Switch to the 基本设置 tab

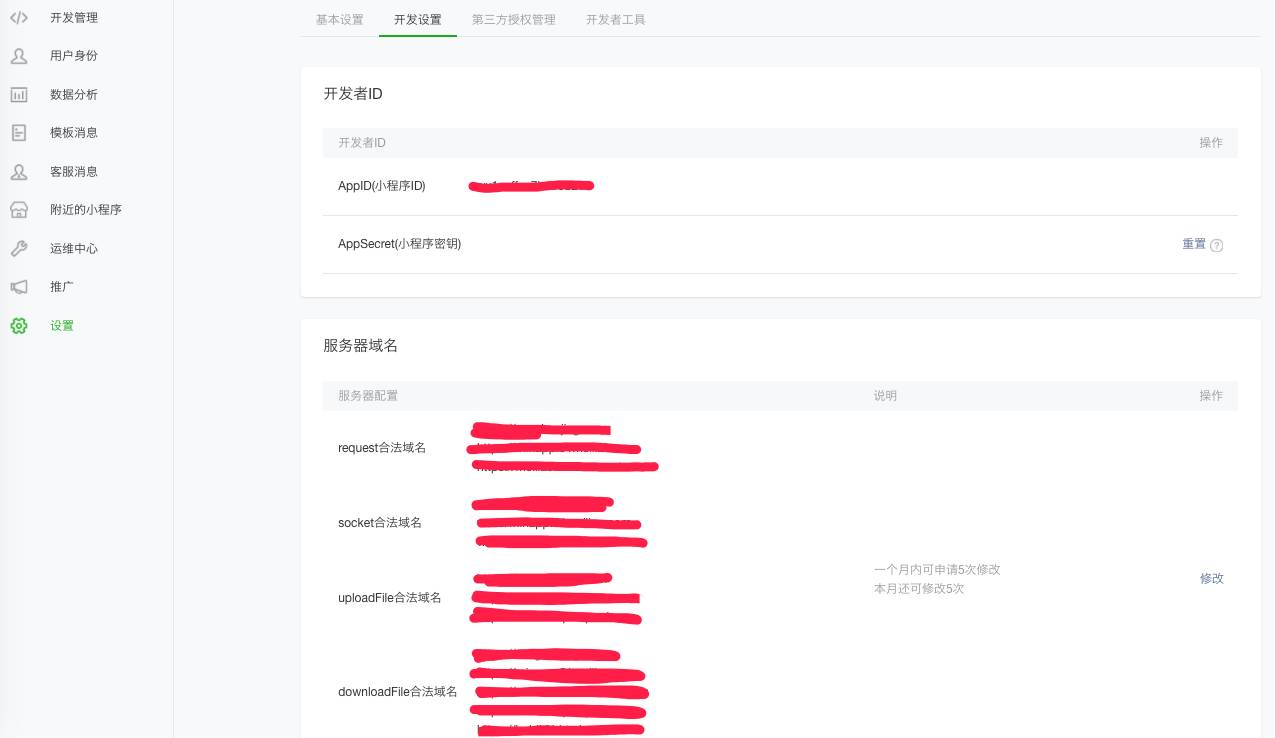click(x=340, y=19)
